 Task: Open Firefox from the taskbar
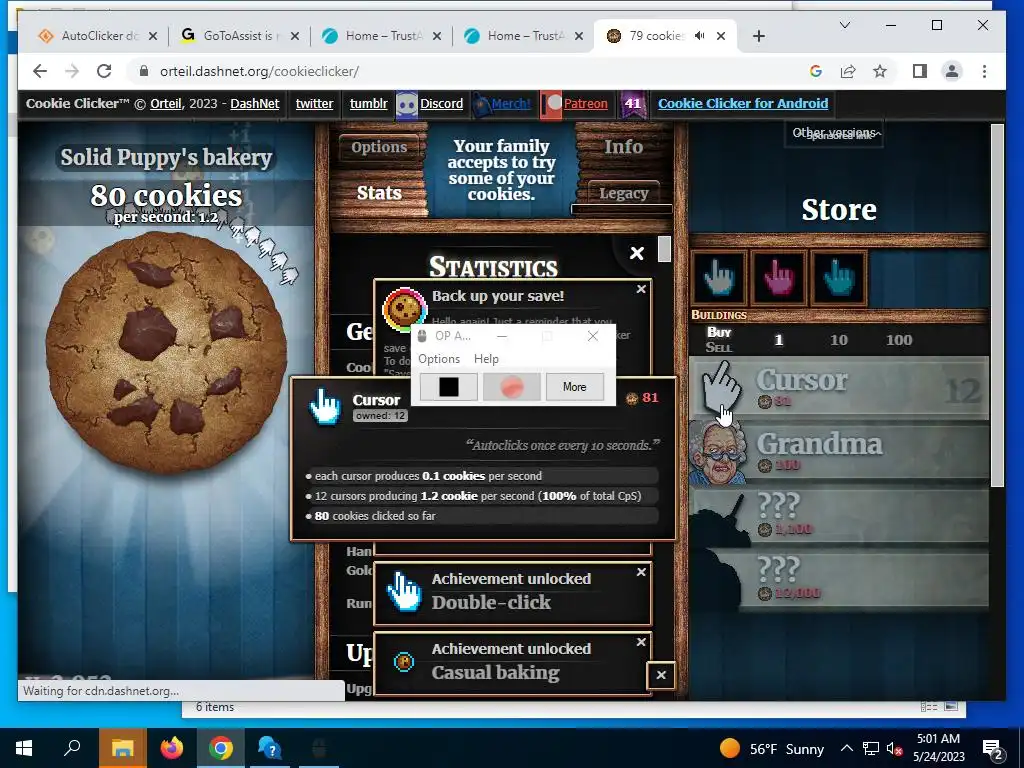[172, 748]
